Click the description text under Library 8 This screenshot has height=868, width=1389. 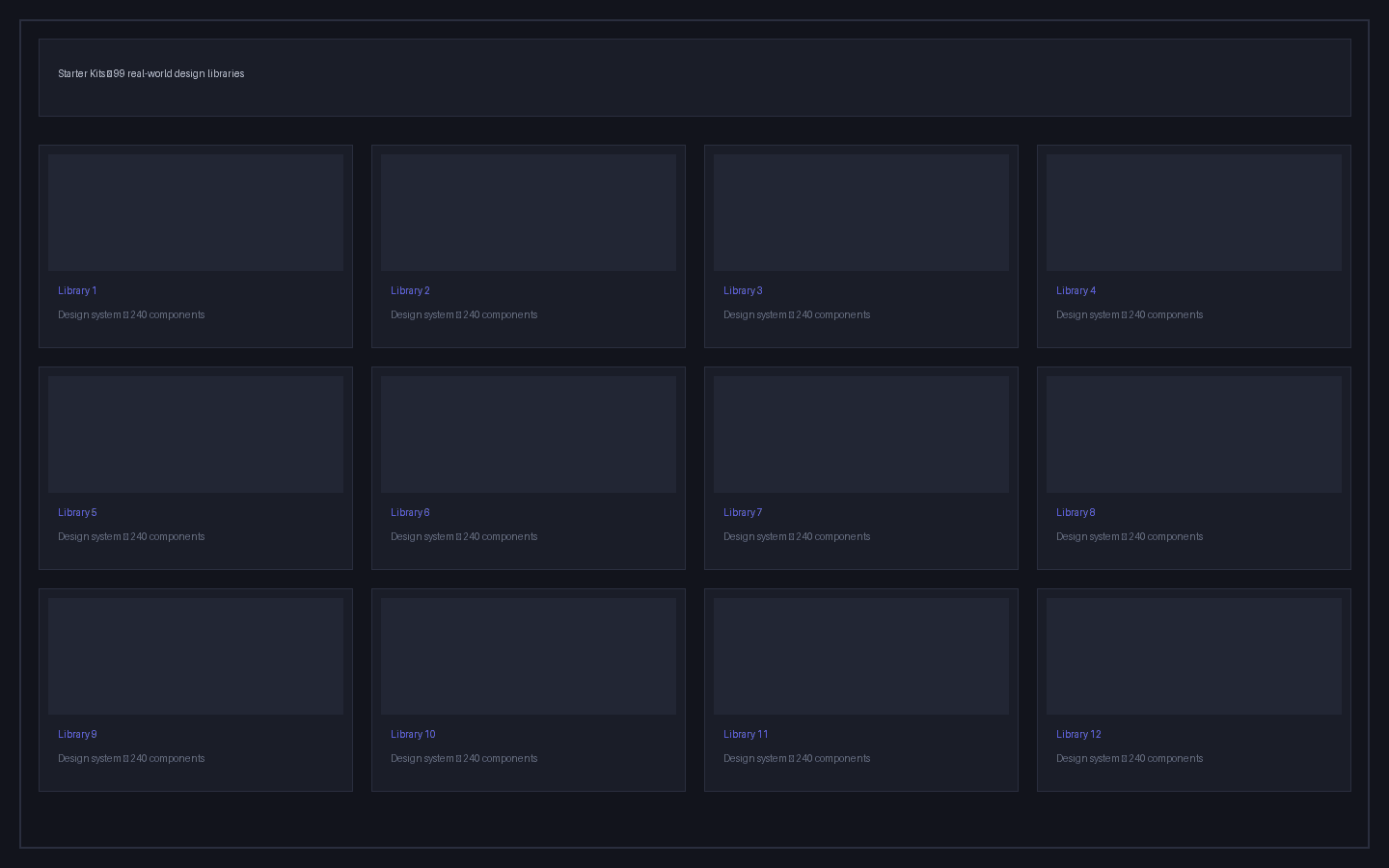click(1130, 536)
